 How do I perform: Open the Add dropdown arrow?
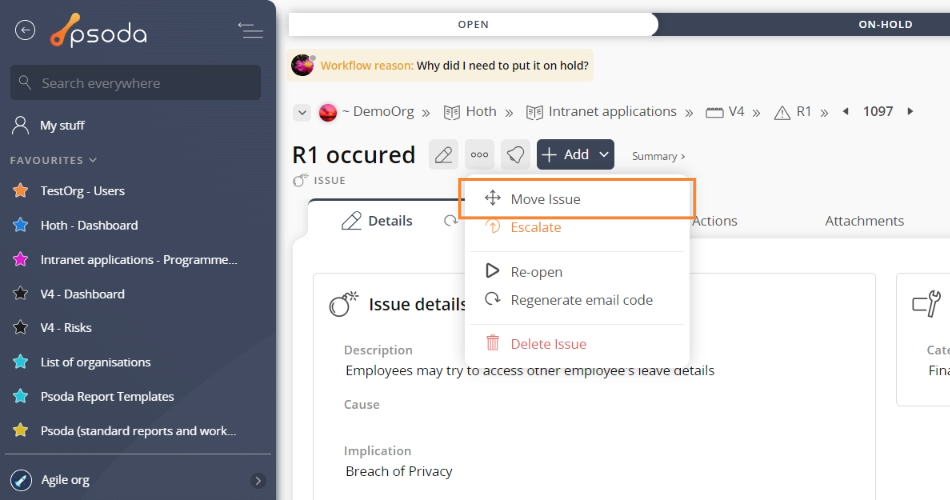pyautogui.click(x=604, y=155)
